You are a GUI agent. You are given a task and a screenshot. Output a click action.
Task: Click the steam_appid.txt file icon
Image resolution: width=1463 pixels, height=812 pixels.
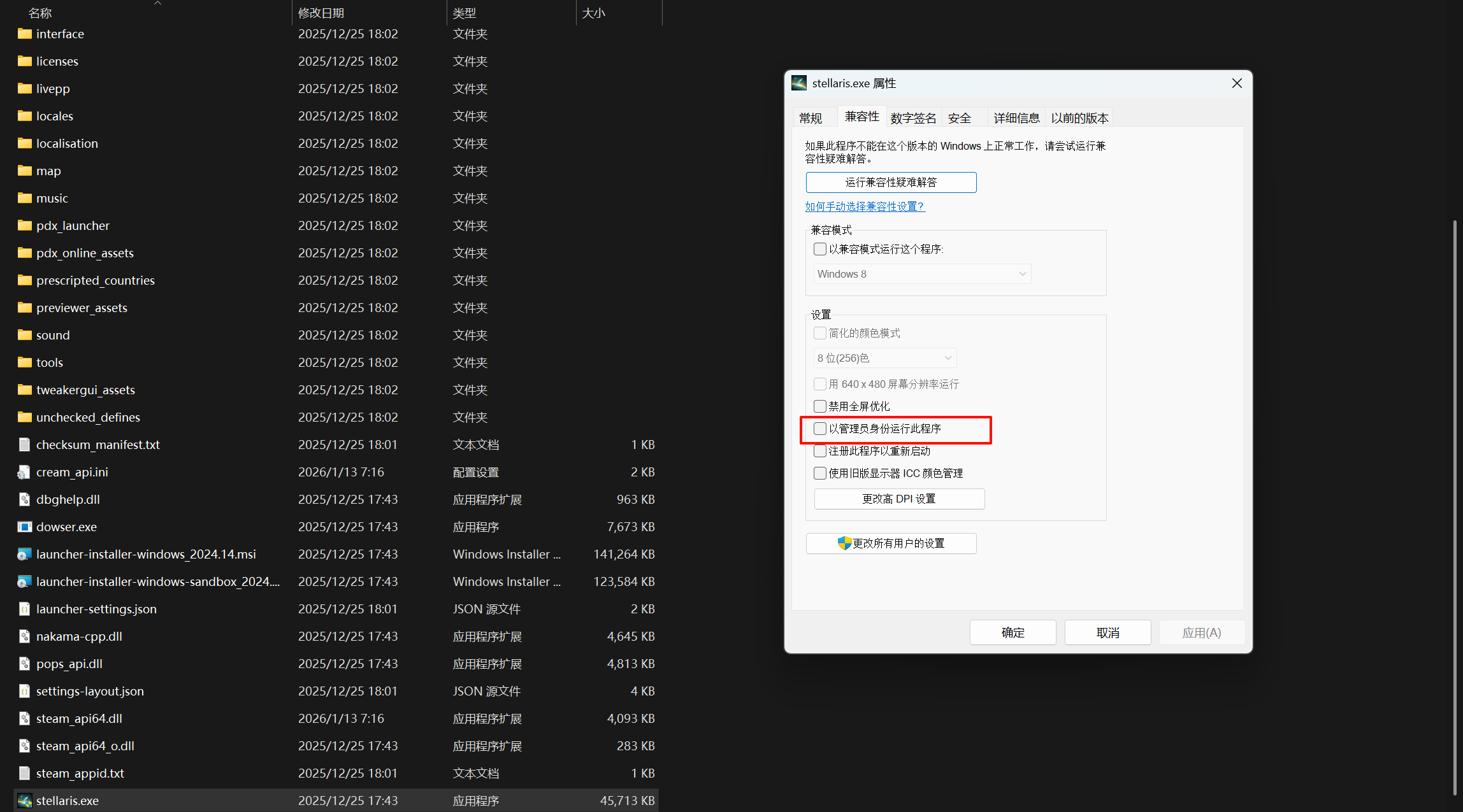24,773
